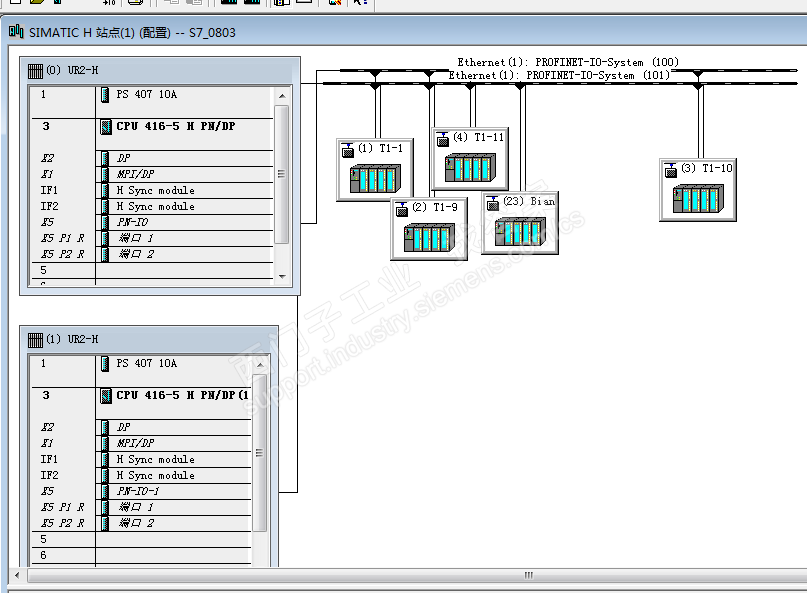Select the IF2 'H Sync module' text in rack 1
The image size is (807, 593).
pos(155,475)
